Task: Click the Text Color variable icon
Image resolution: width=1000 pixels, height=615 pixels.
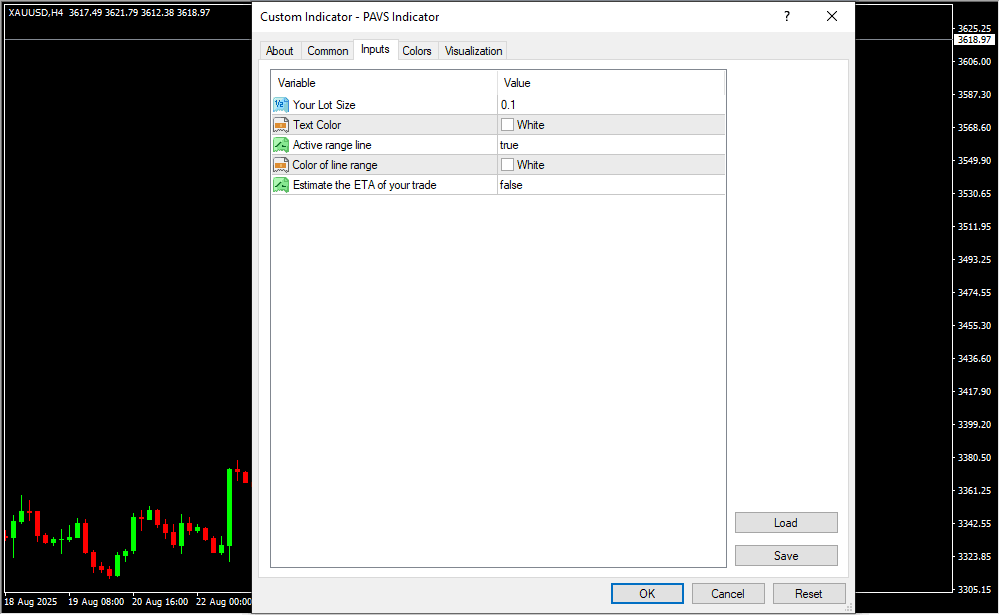Action: pos(281,125)
